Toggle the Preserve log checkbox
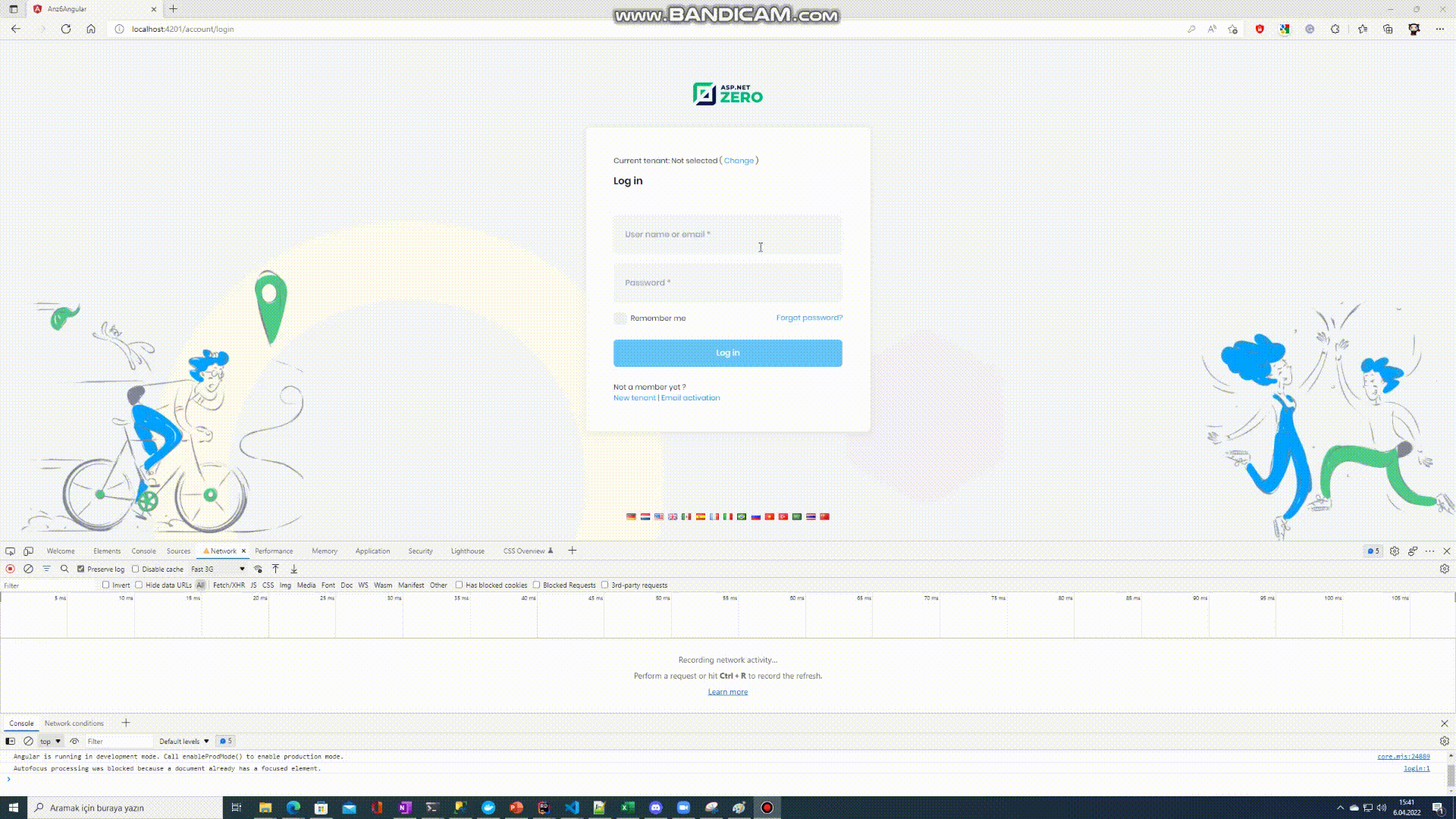This screenshot has width=1456, height=819. (81, 569)
